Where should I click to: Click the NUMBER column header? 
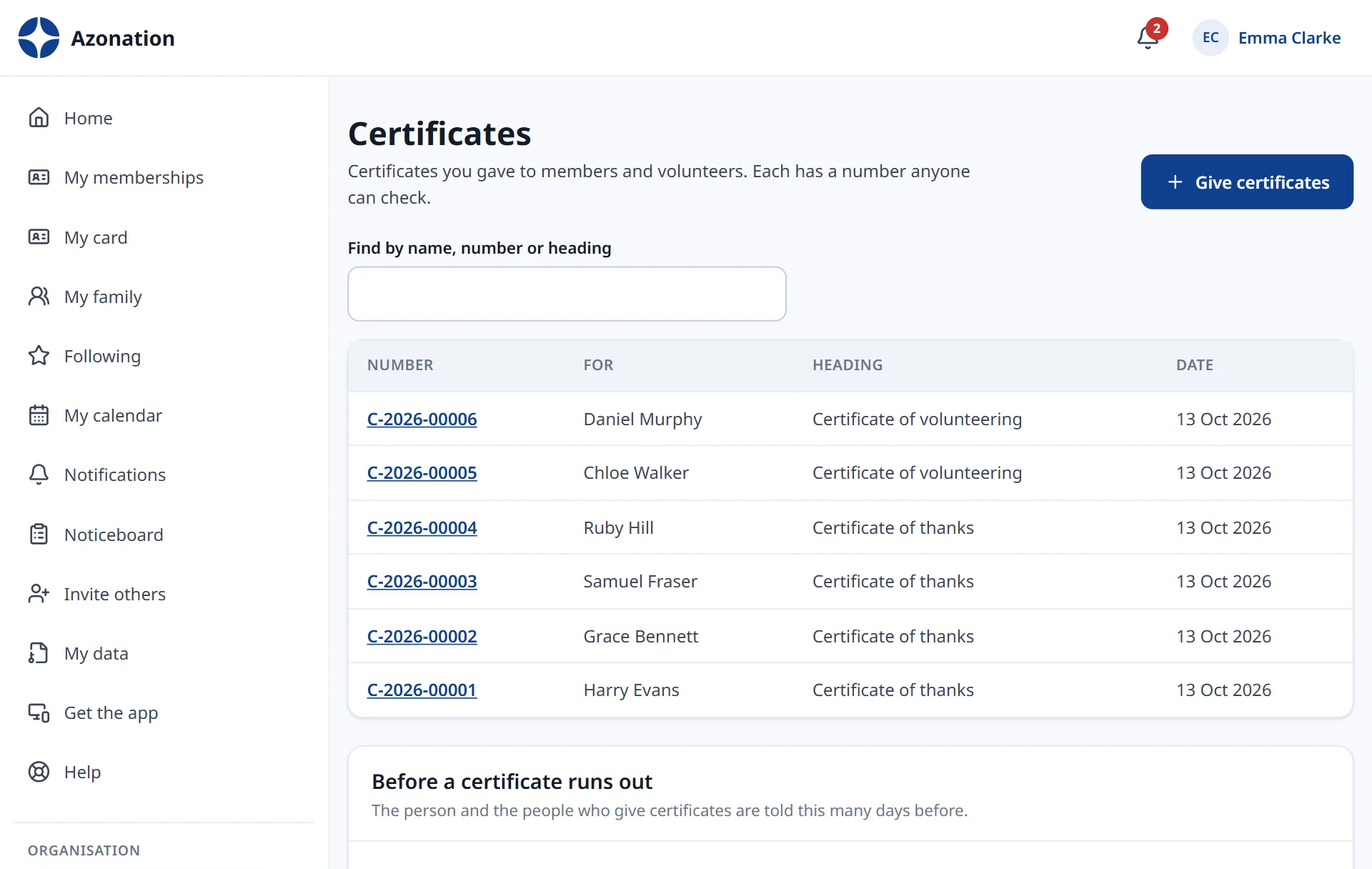tap(400, 365)
